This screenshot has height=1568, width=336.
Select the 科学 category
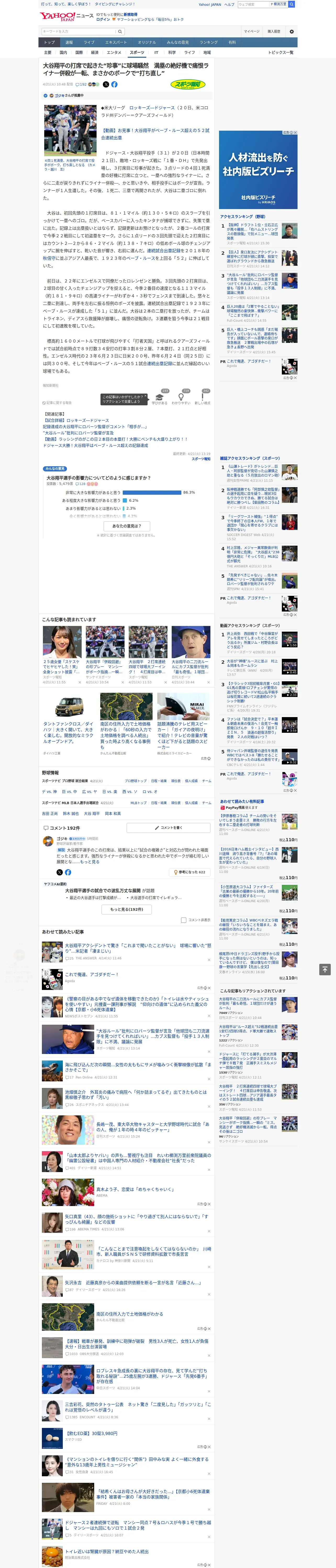[x=172, y=52]
